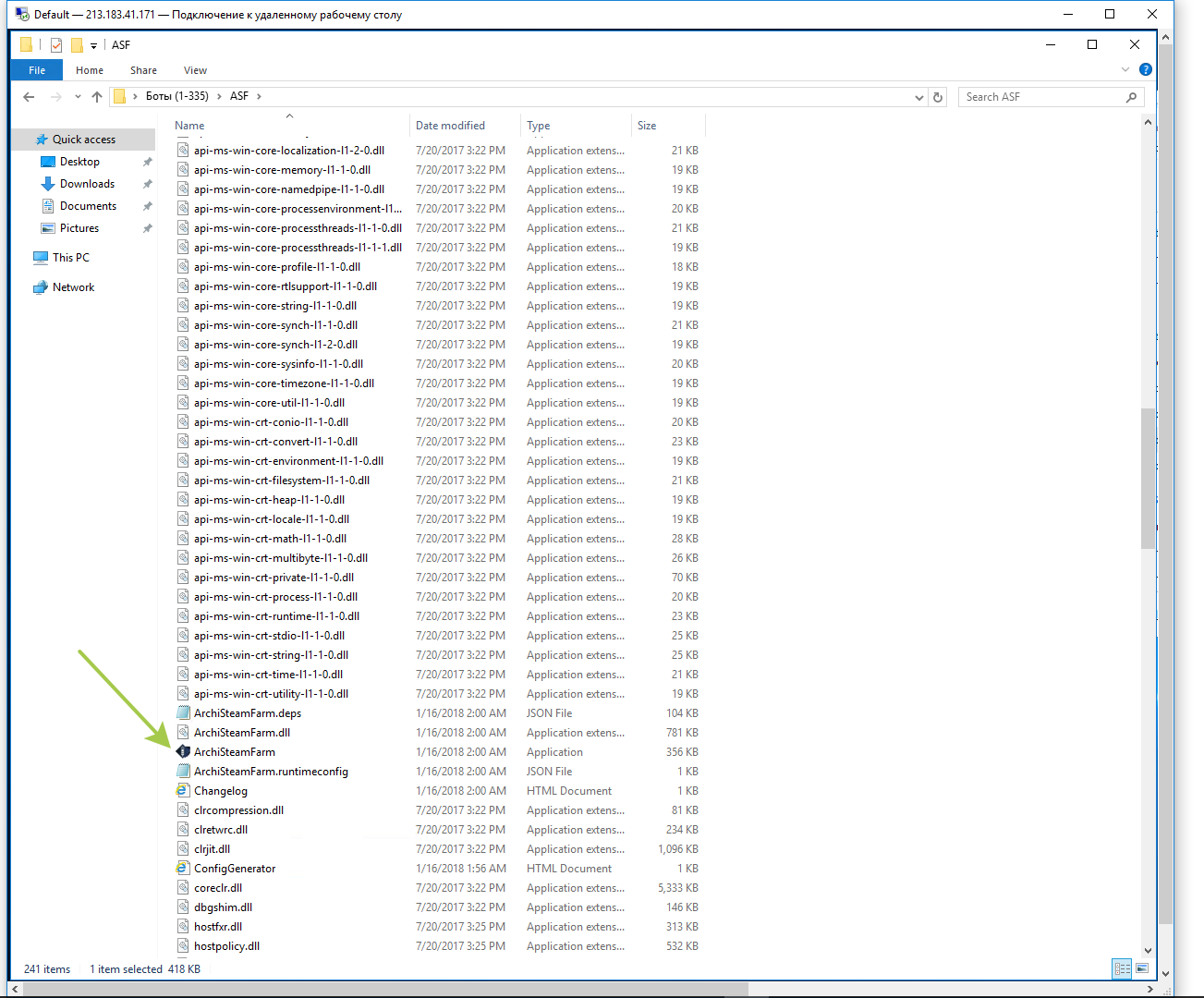Screen dimensions: 1204x998
Task: Click the file list vertical scrollbar thumb
Action: [x=1149, y=479]
